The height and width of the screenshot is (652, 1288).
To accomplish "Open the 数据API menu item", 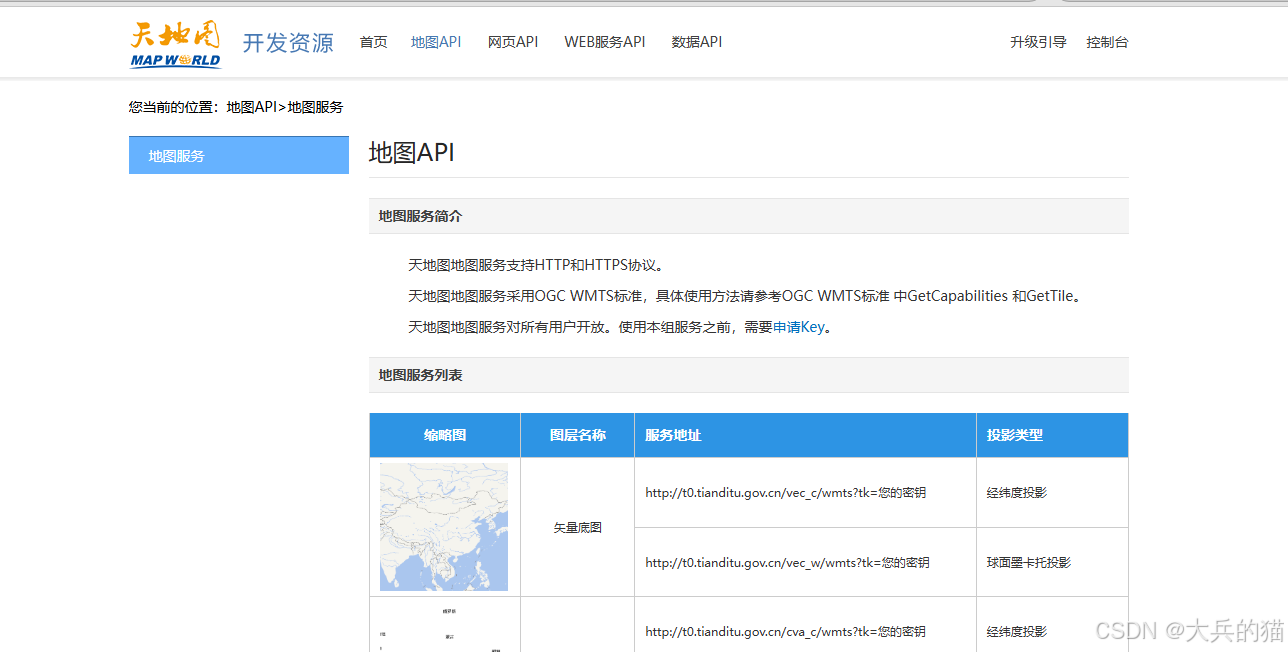I will (x=697, y=42).
